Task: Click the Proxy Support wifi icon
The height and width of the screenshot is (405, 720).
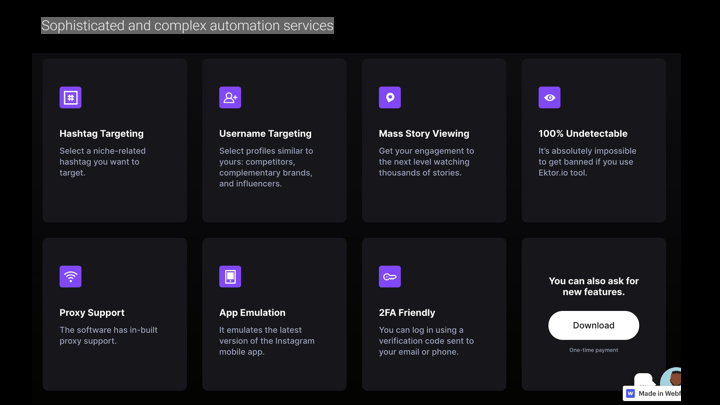Action: pos(70,276)
